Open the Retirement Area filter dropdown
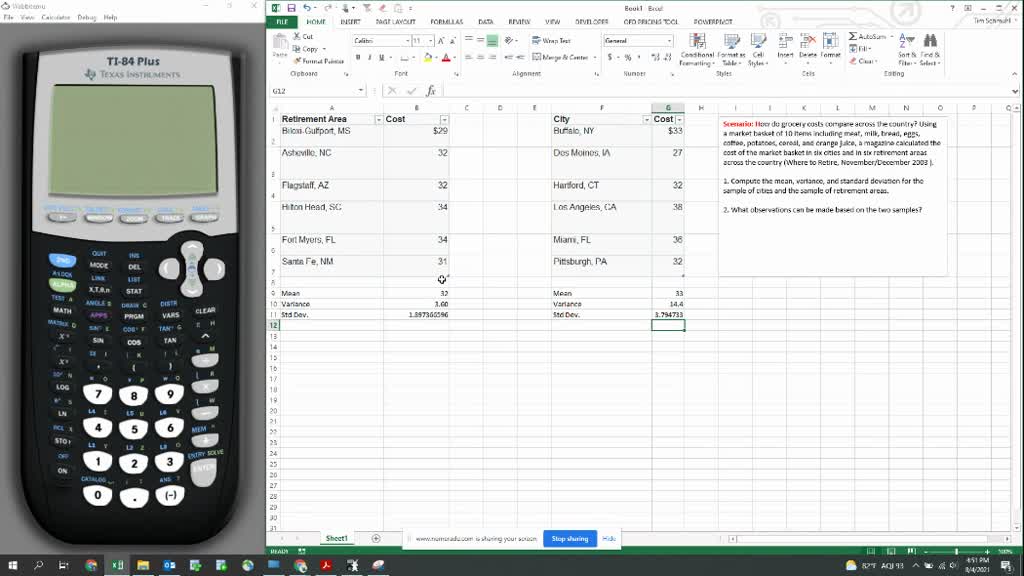This screenshot has width=1024, height=576. coord(378,120)
